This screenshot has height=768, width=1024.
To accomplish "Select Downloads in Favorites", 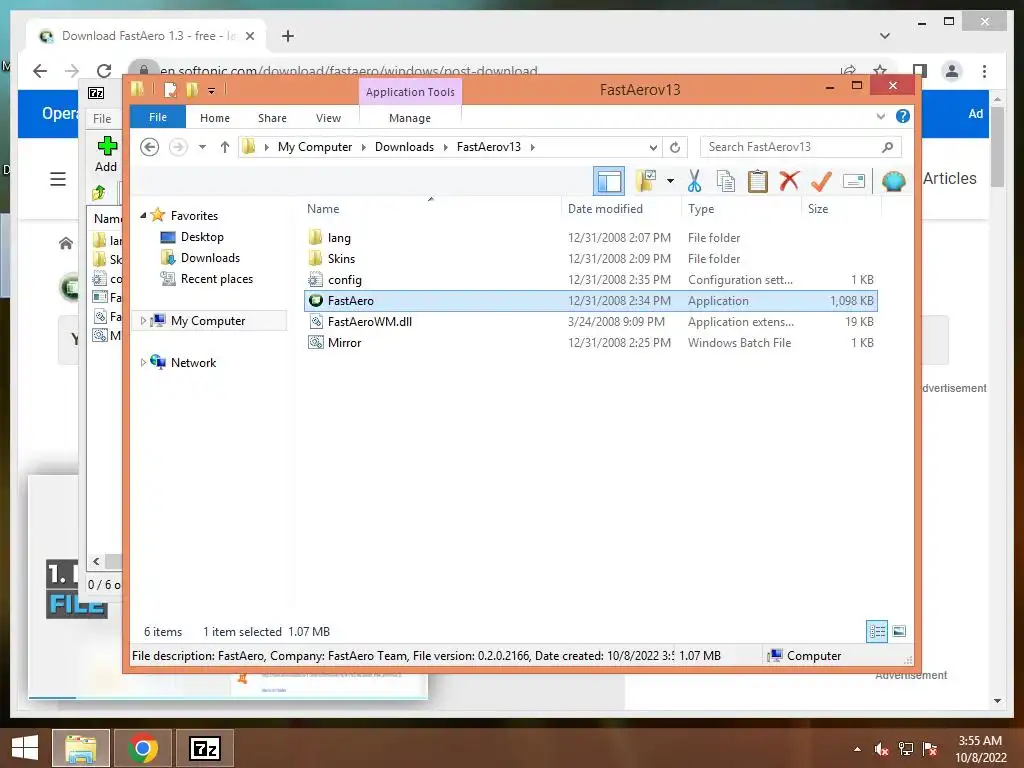I will [210, 257].
